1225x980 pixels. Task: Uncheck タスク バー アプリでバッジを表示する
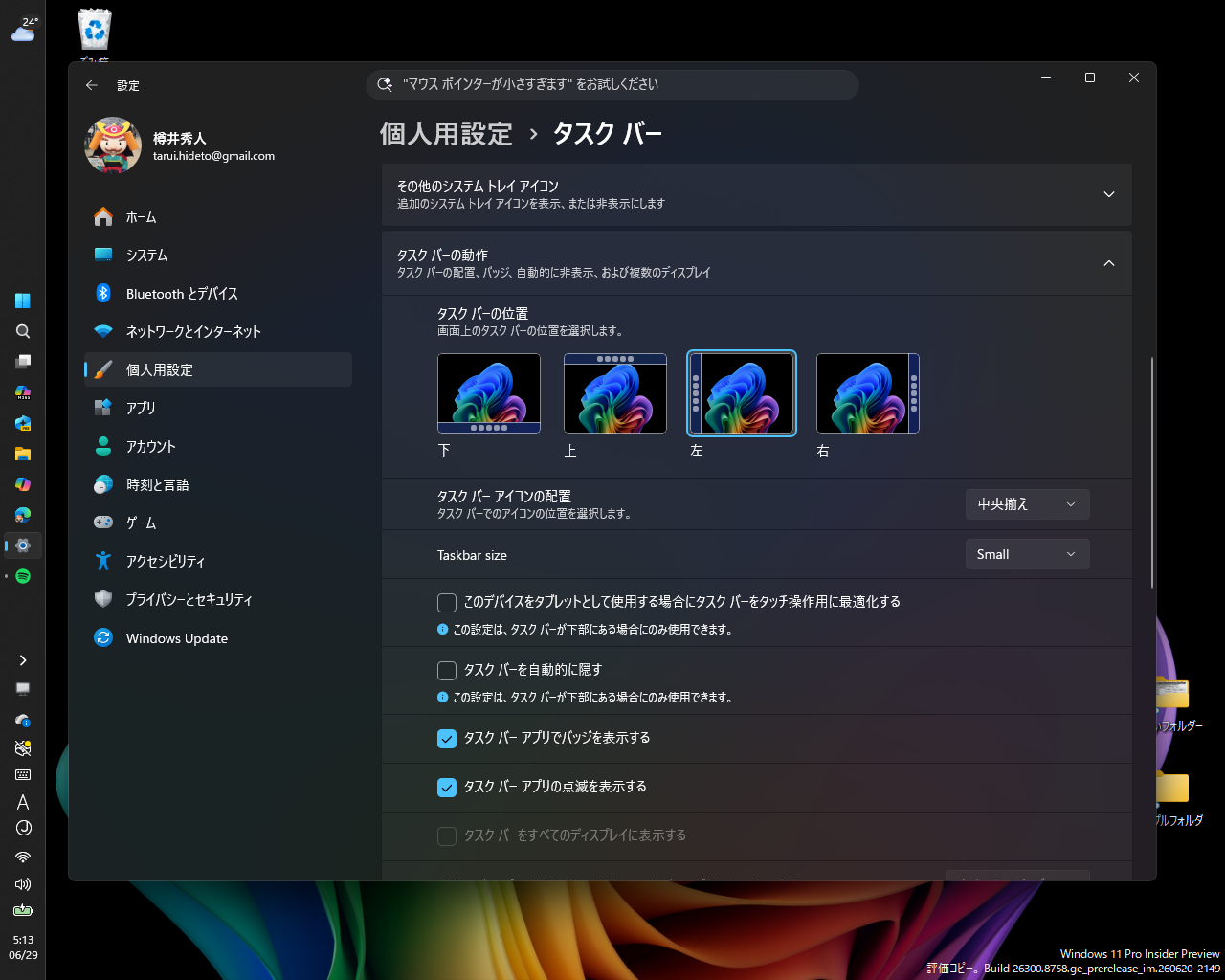[447, 738]
